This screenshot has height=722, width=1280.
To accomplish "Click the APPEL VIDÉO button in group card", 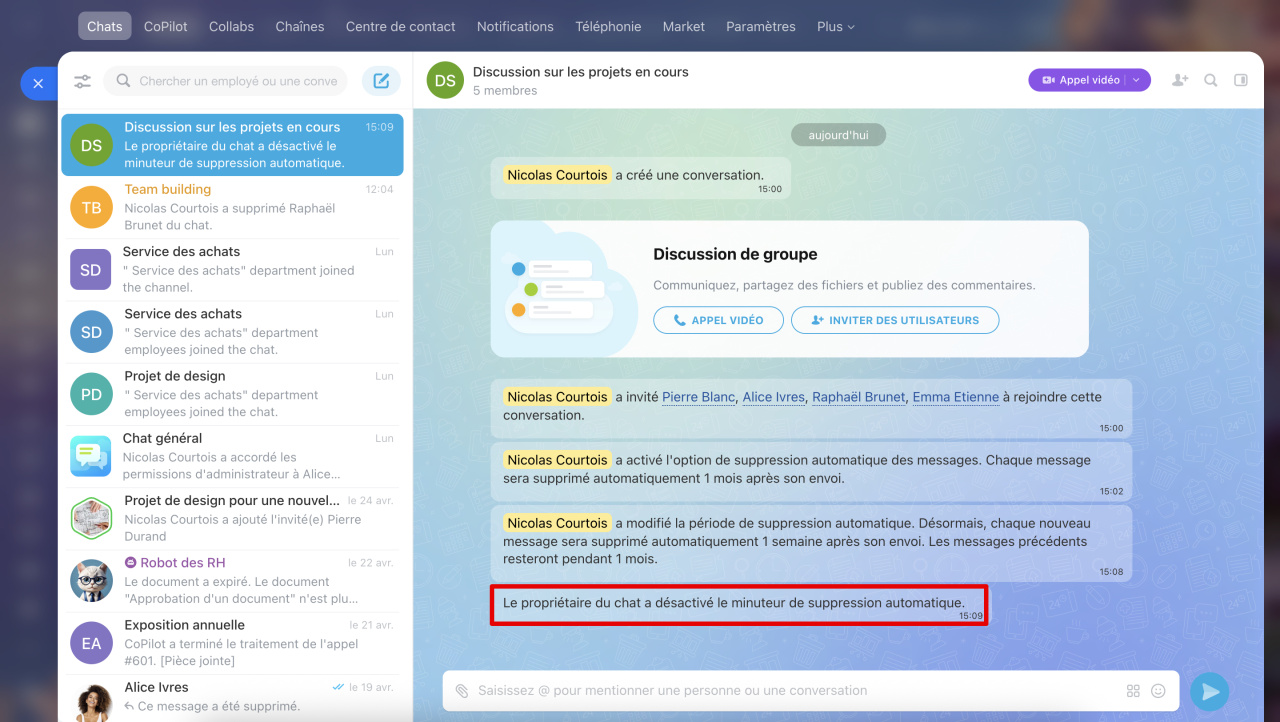I will [718, 320].
